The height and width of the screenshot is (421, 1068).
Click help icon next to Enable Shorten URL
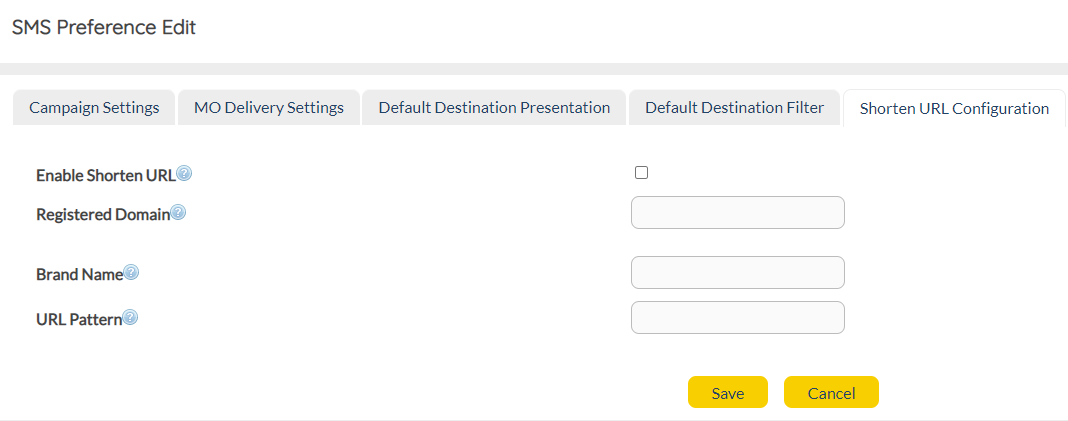point(184,173)
